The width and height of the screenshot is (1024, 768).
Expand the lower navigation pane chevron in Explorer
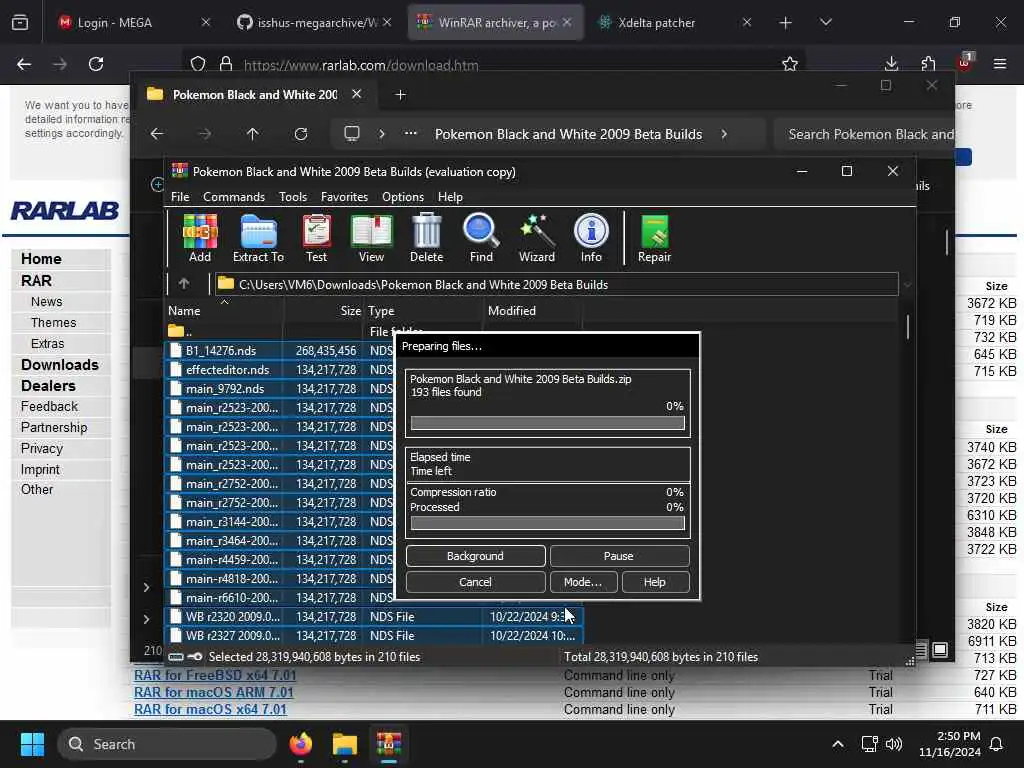tap(146, 618)
